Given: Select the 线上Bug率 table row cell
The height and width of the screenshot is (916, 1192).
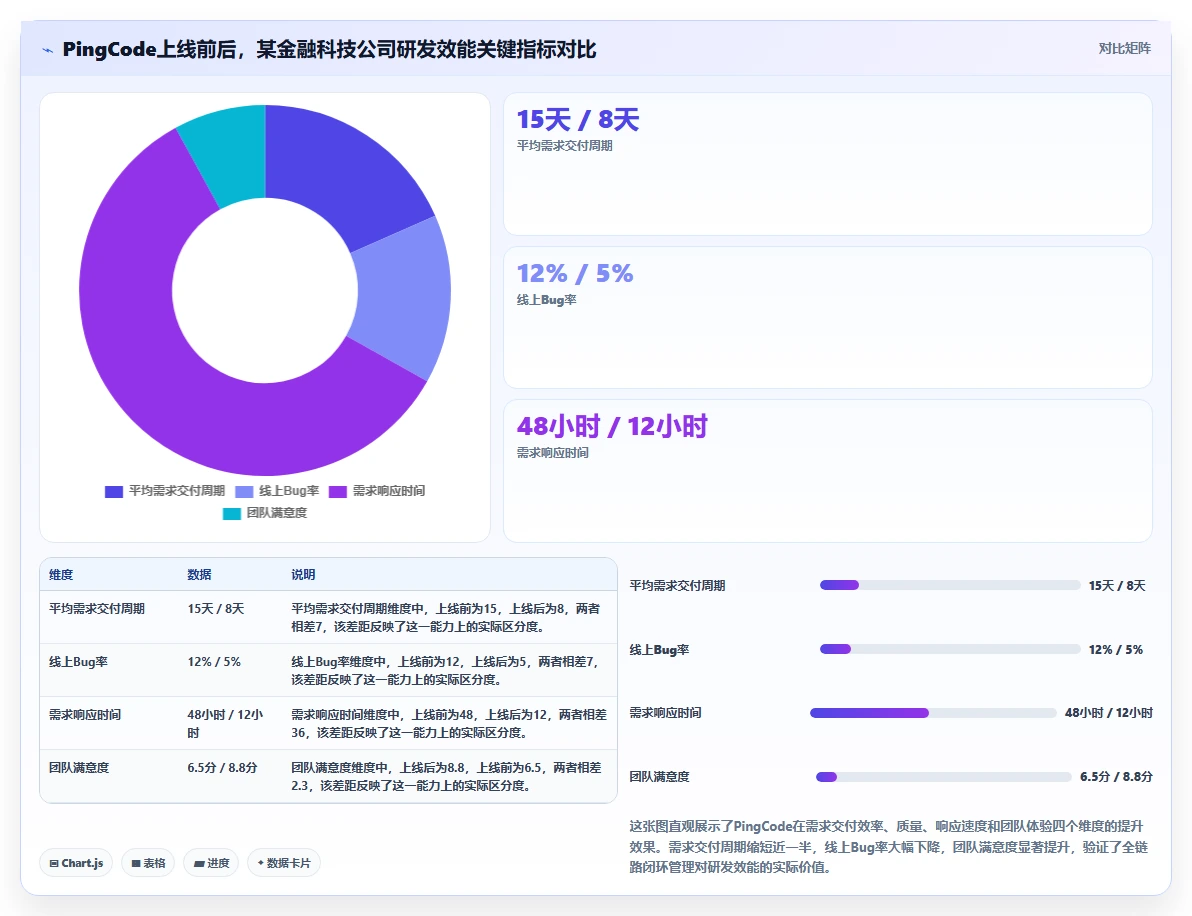Looking at the screenshot, I should (x=78, y=662).
